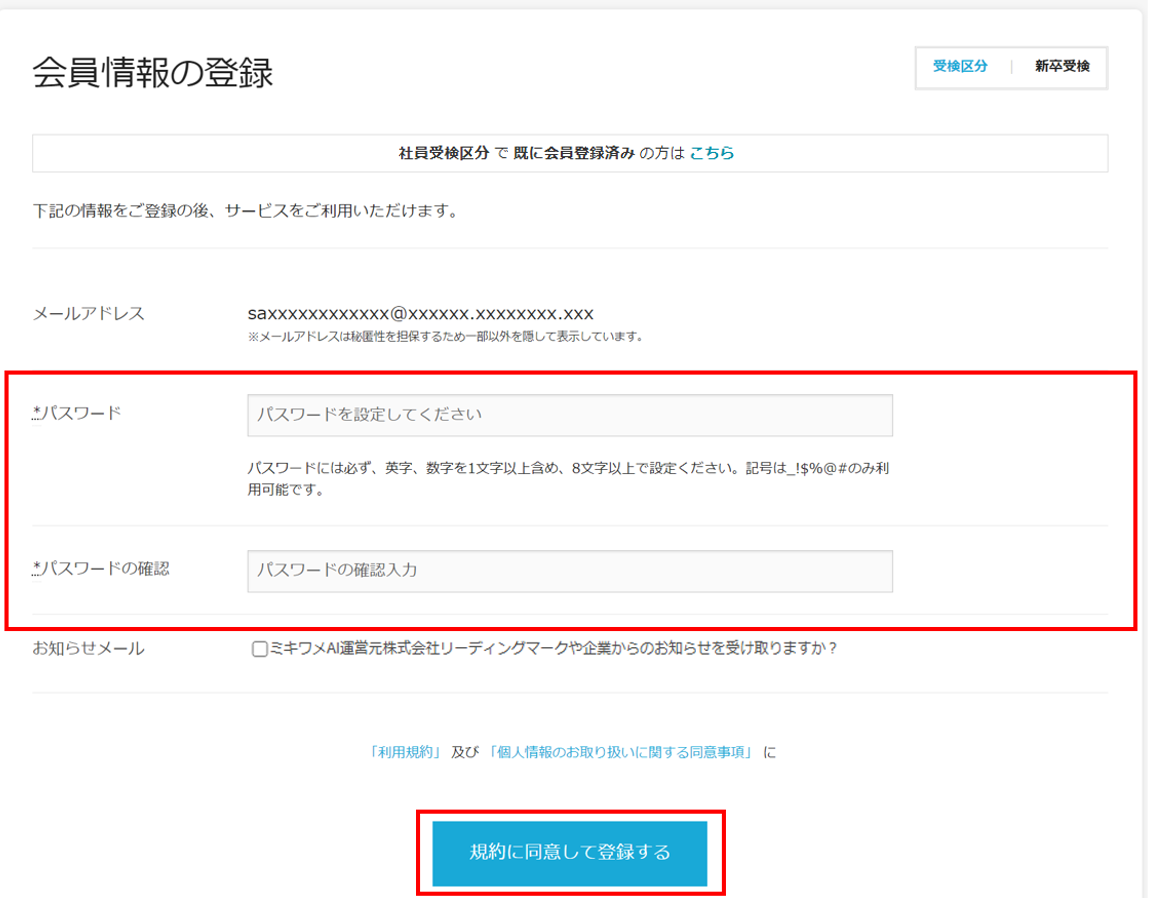Click the checkbox's ミキワメAI notification label text
Screen dimensions: 1152x898
point(553,649)
